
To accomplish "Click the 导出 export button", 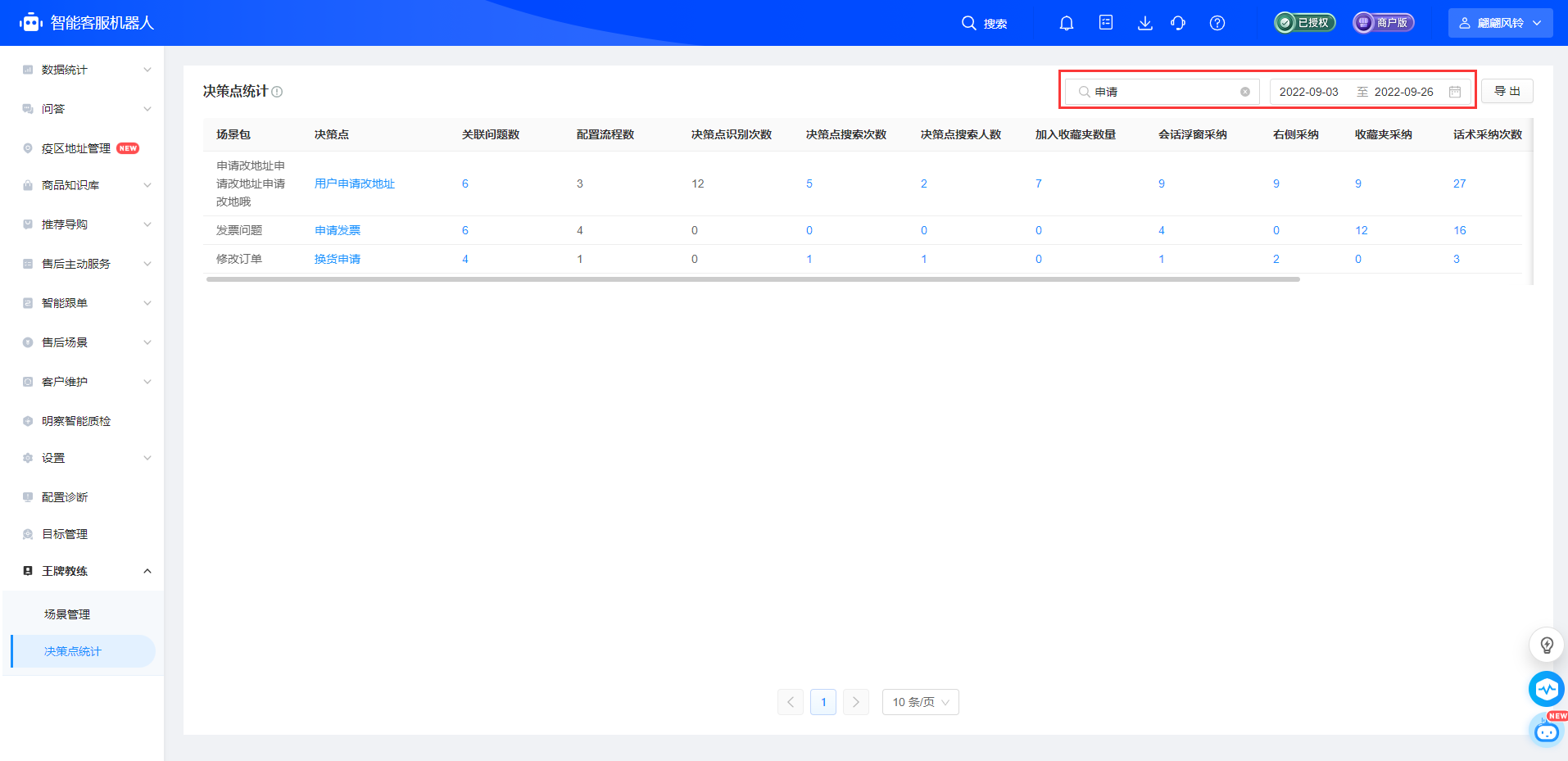I will coord(1507,91).
